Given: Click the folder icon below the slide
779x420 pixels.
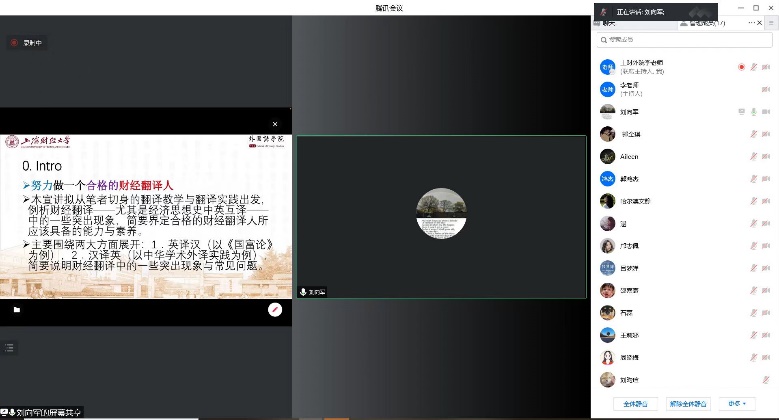Looking at the screenshot, I should tap(16, 310).
